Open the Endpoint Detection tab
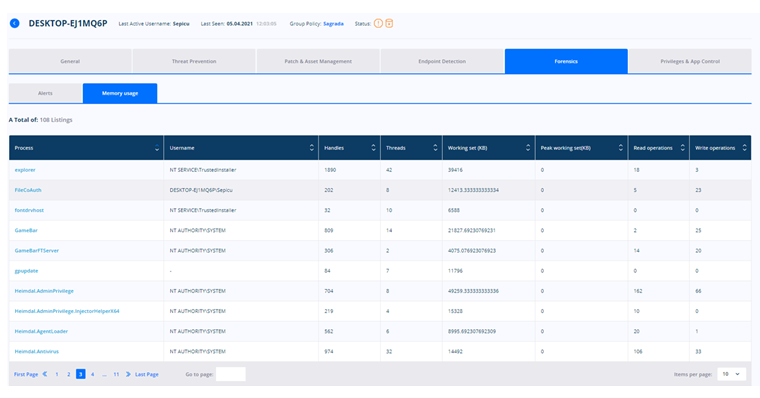The width and height of the screenshot is (760, 398). (442, 61)
